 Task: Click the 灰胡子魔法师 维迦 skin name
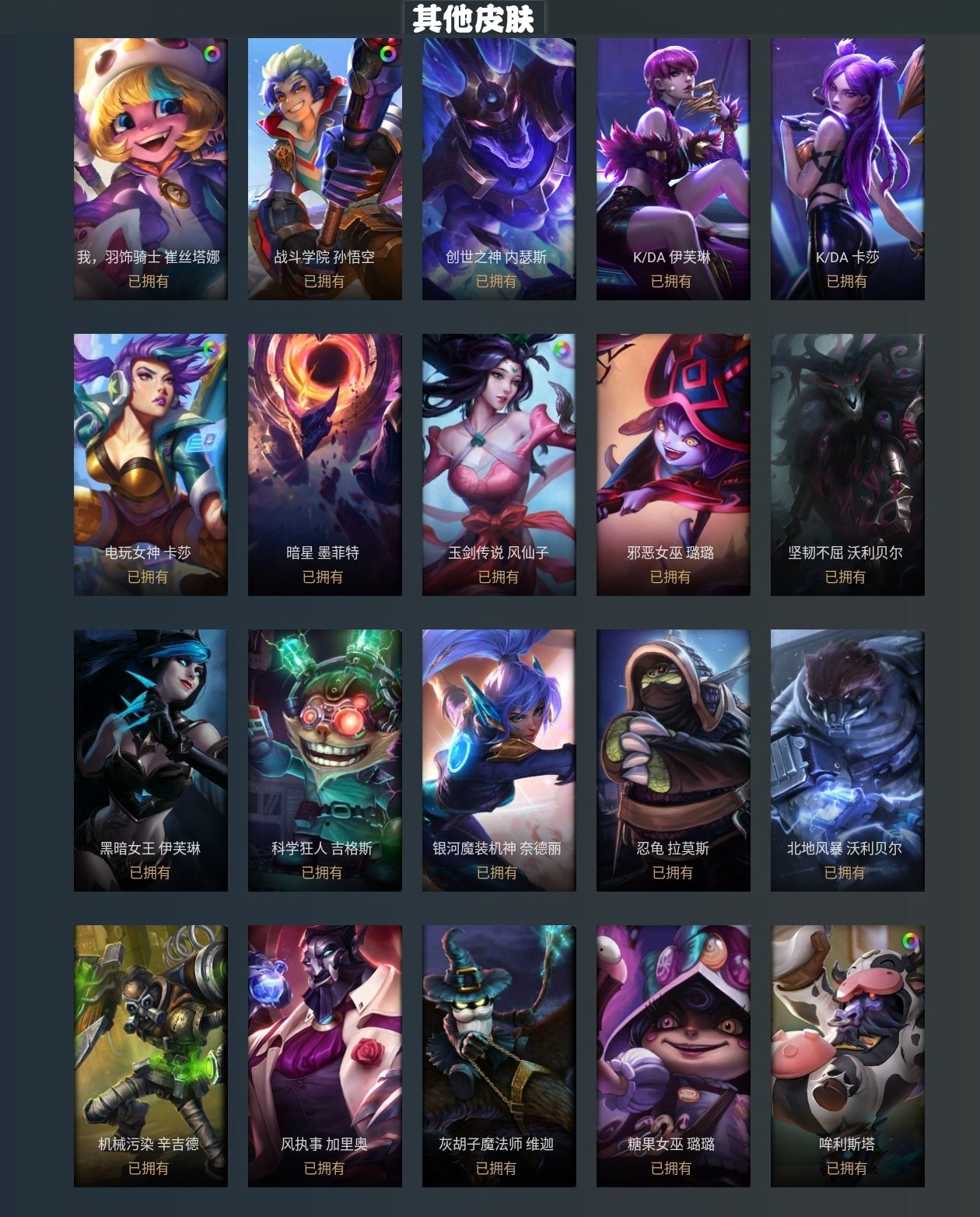pos(496,1145)
